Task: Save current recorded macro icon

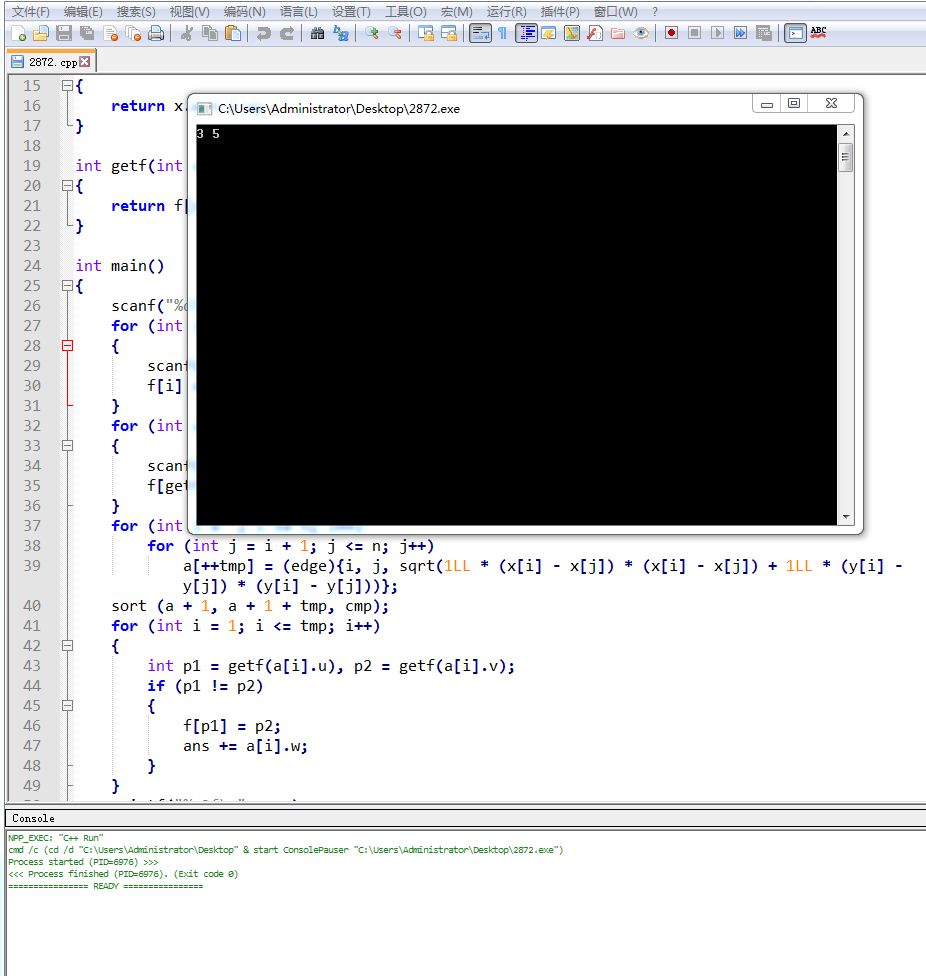Action: click(764, 33)
